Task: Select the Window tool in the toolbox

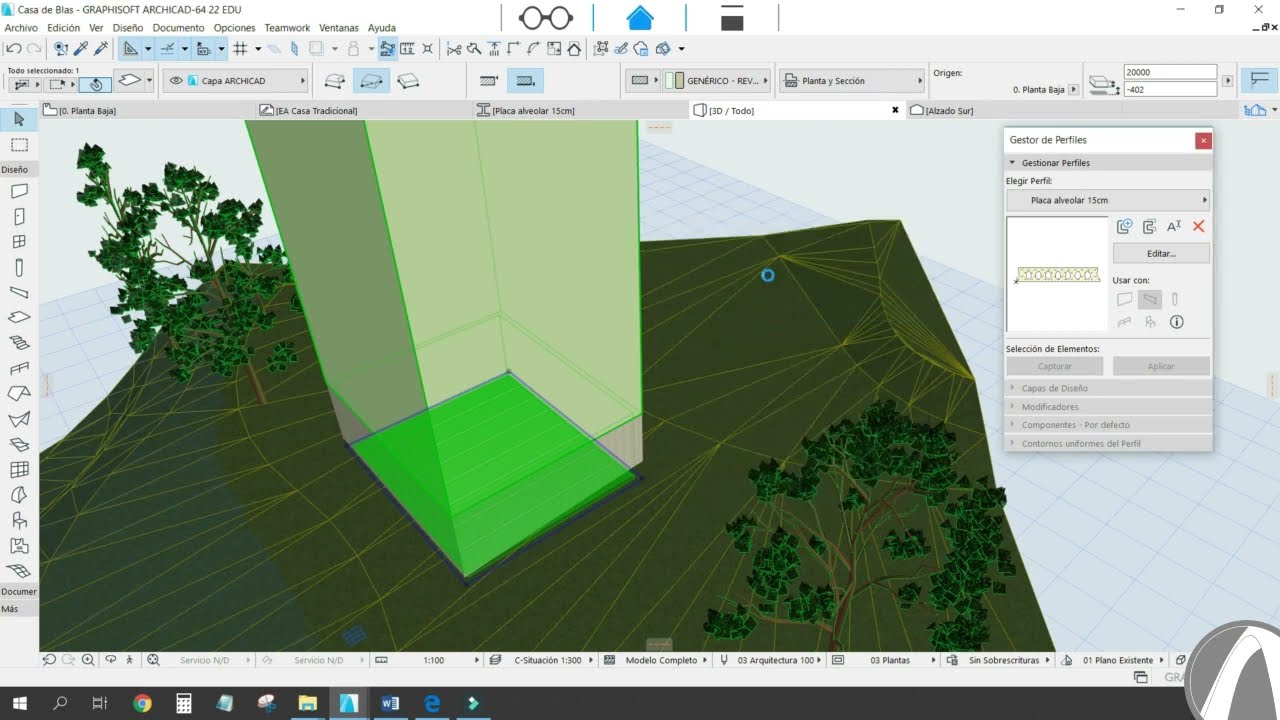Action: (x=19, y=242)
